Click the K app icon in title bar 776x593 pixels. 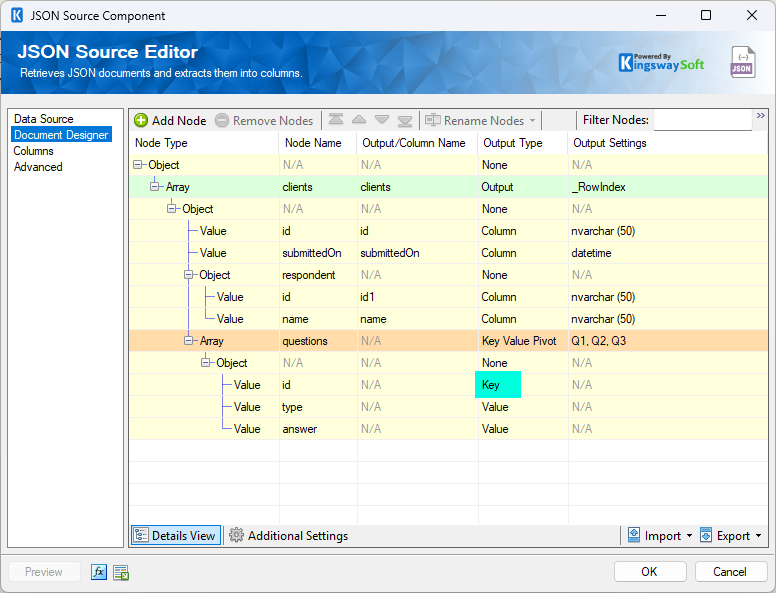point(17,15)
